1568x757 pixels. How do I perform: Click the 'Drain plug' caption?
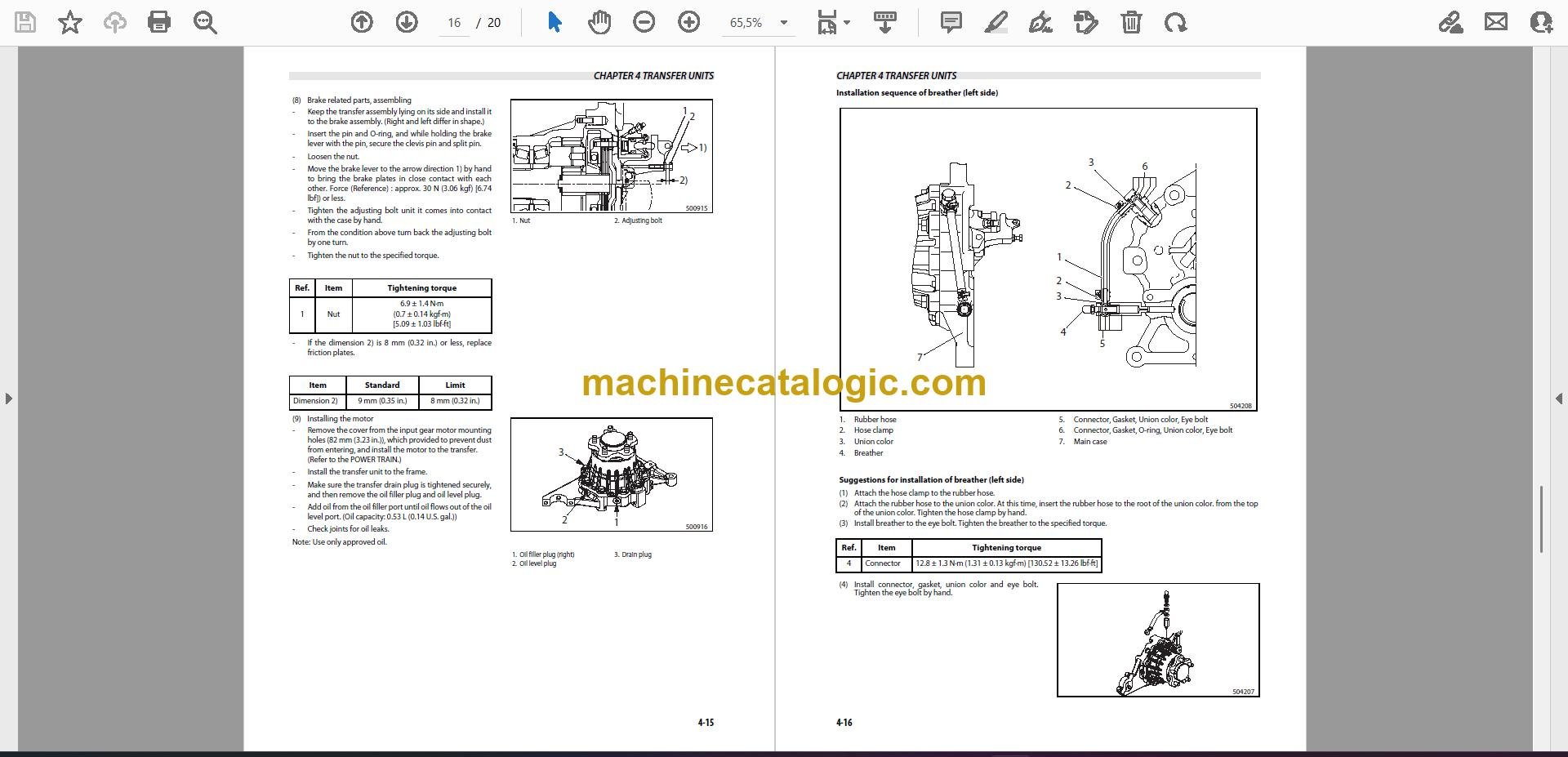click(x=633, y=554)
